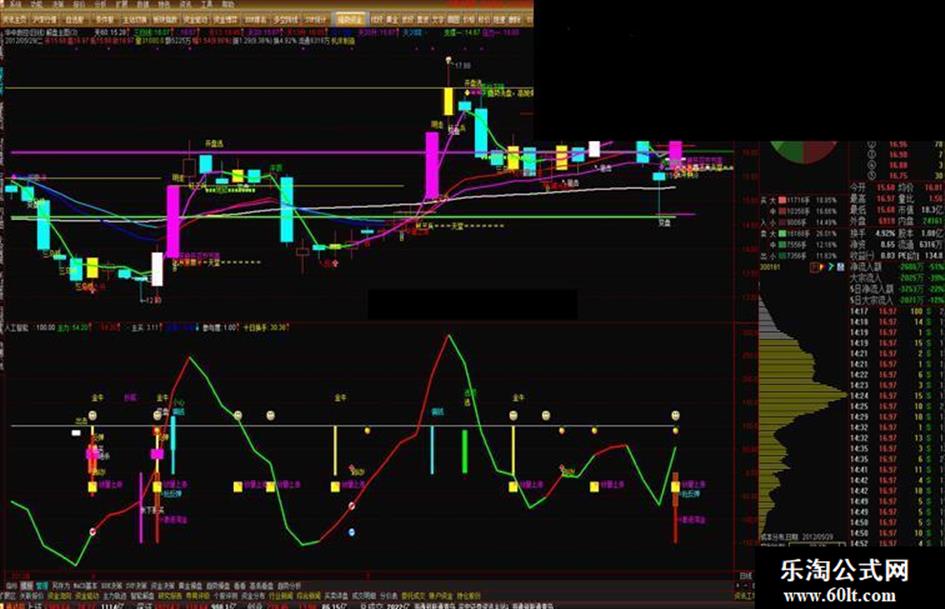
Task: Click the 参与度 1.00 indicator value
Action: [x=220, y=327]
